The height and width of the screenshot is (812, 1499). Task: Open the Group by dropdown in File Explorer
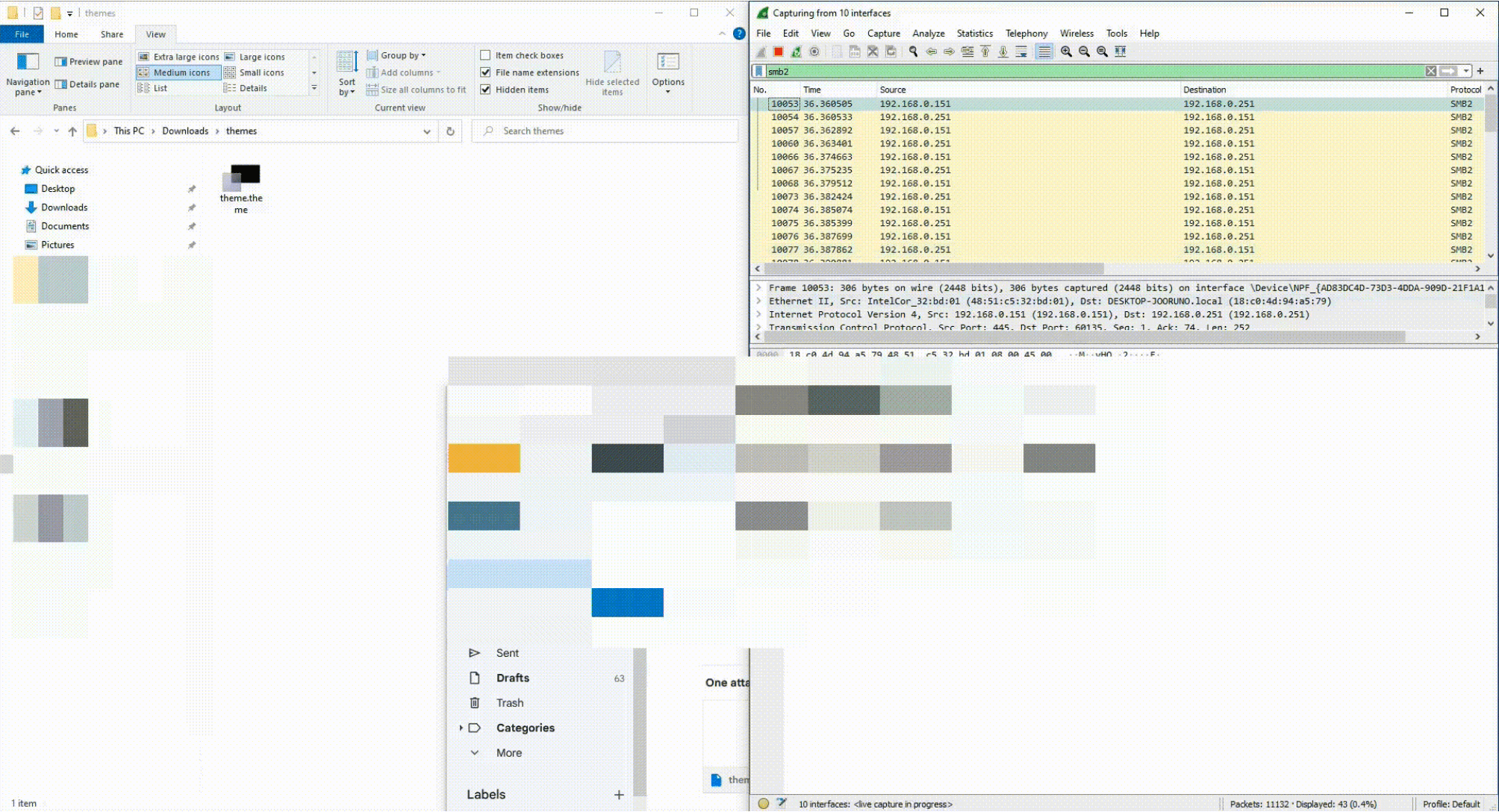click(x=399, y=55)
